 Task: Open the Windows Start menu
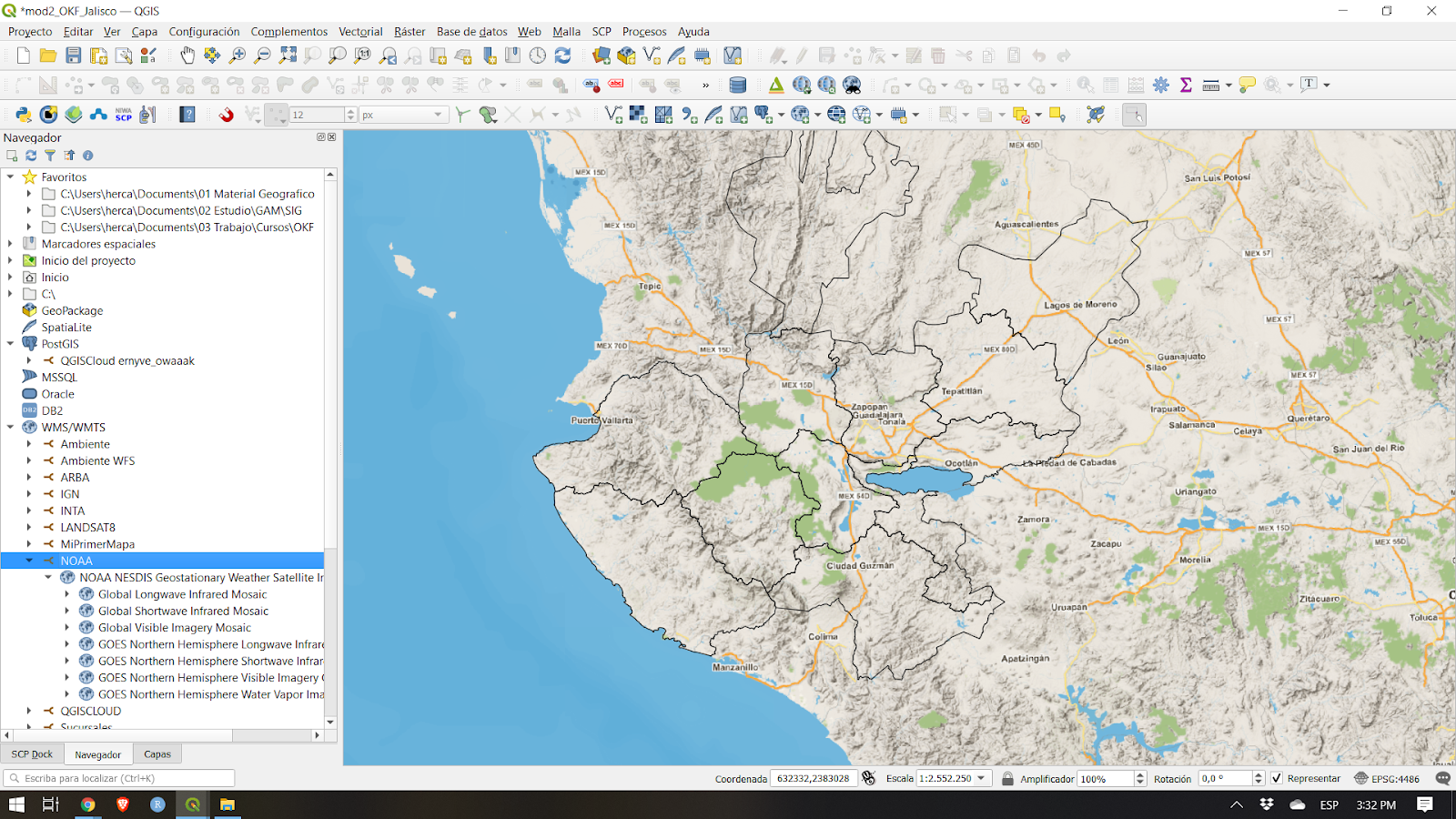tap(16, 804)
